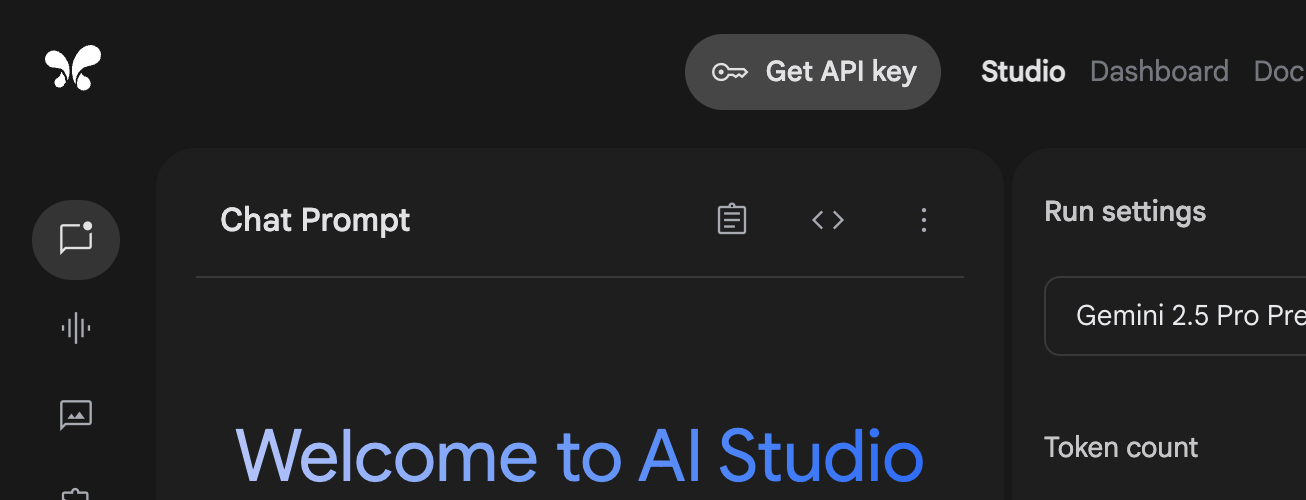Click the Get API key button
The height and width of the screenshot is (500, 1306).
click(813, 72)
